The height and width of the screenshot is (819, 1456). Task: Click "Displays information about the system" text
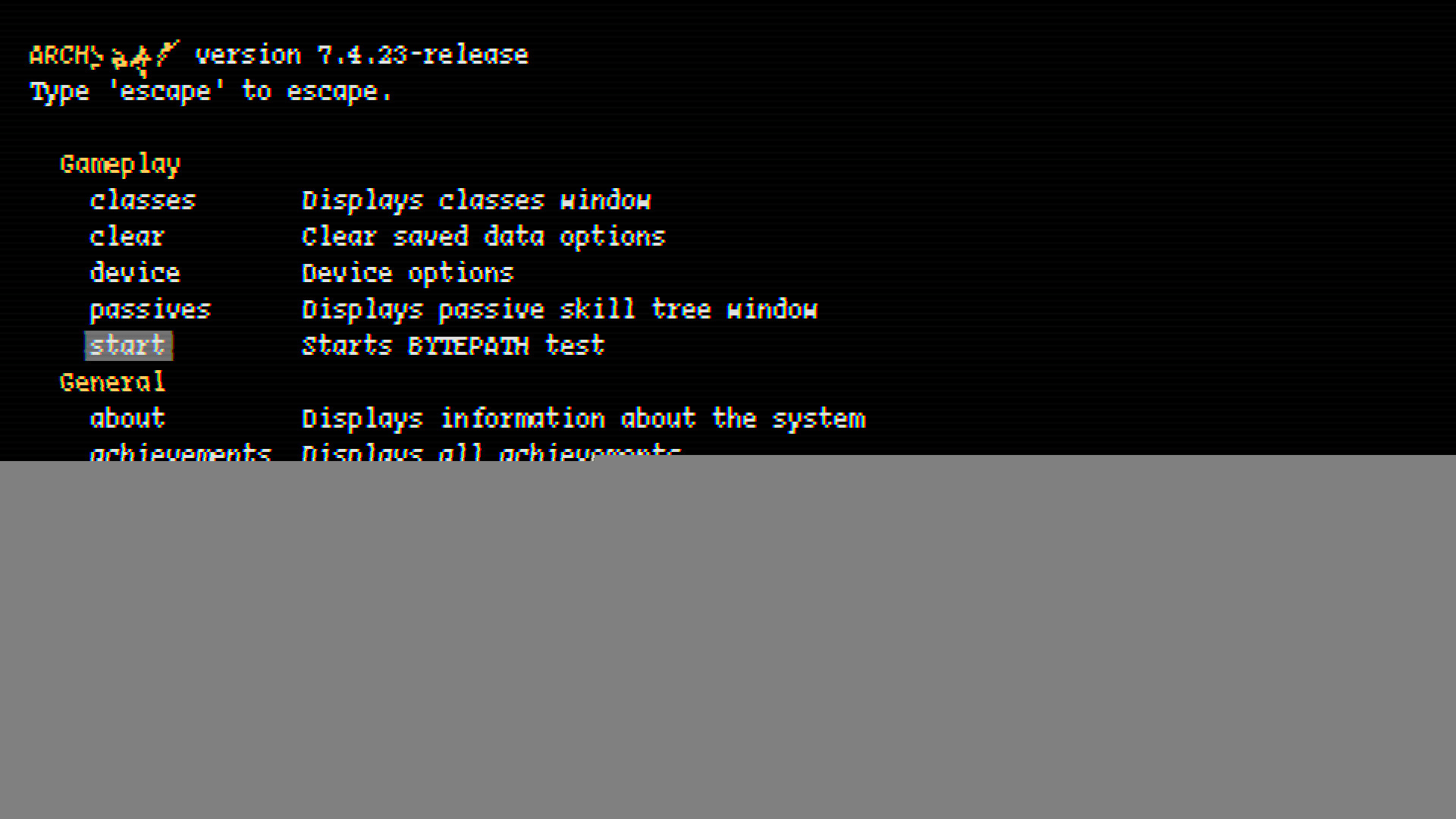(x=583, y=419)
